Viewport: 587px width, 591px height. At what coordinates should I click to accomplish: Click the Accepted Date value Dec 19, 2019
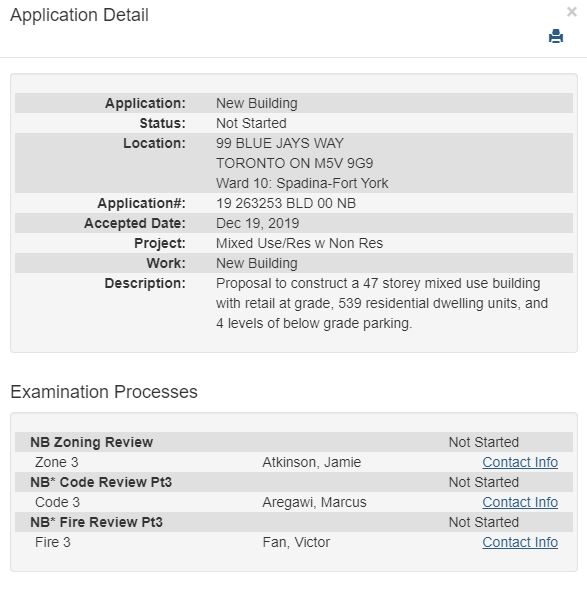coord(257,223)
